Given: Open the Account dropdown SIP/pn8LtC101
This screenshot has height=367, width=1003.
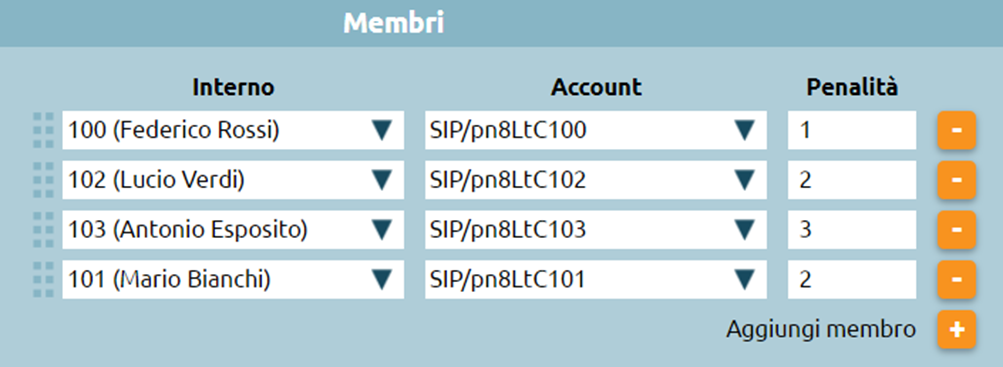Looking at the screenshot, I should (596, 279).
